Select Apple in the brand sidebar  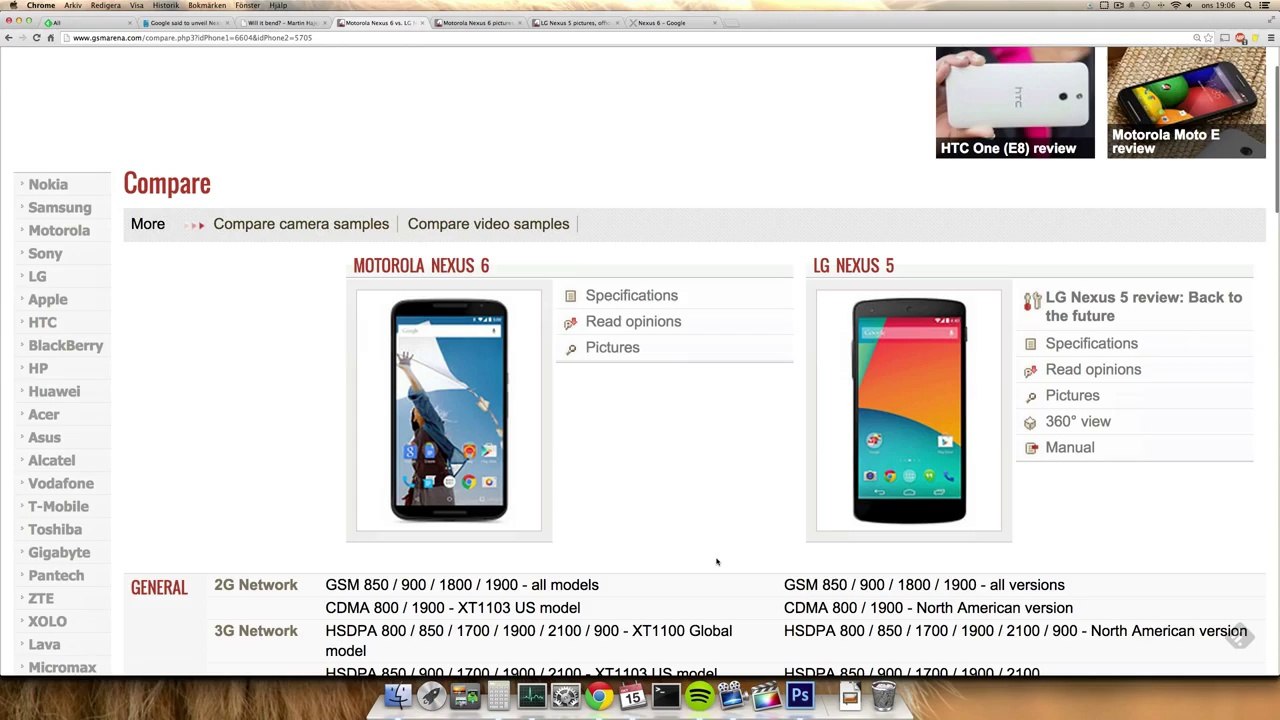[x=48, y=300]
